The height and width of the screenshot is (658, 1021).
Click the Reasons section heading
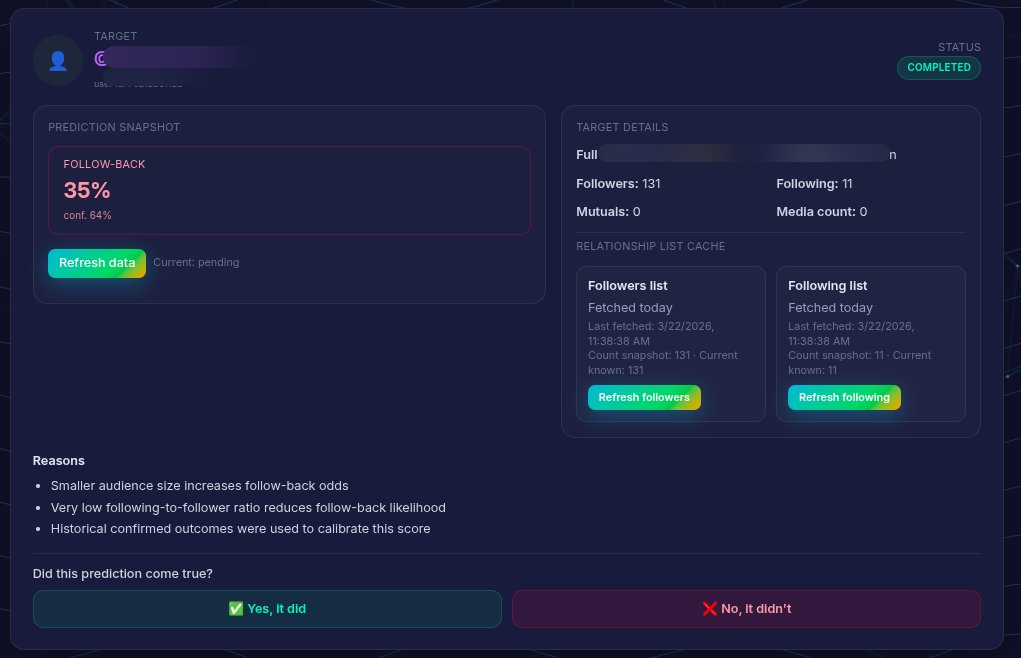point(59,461)
